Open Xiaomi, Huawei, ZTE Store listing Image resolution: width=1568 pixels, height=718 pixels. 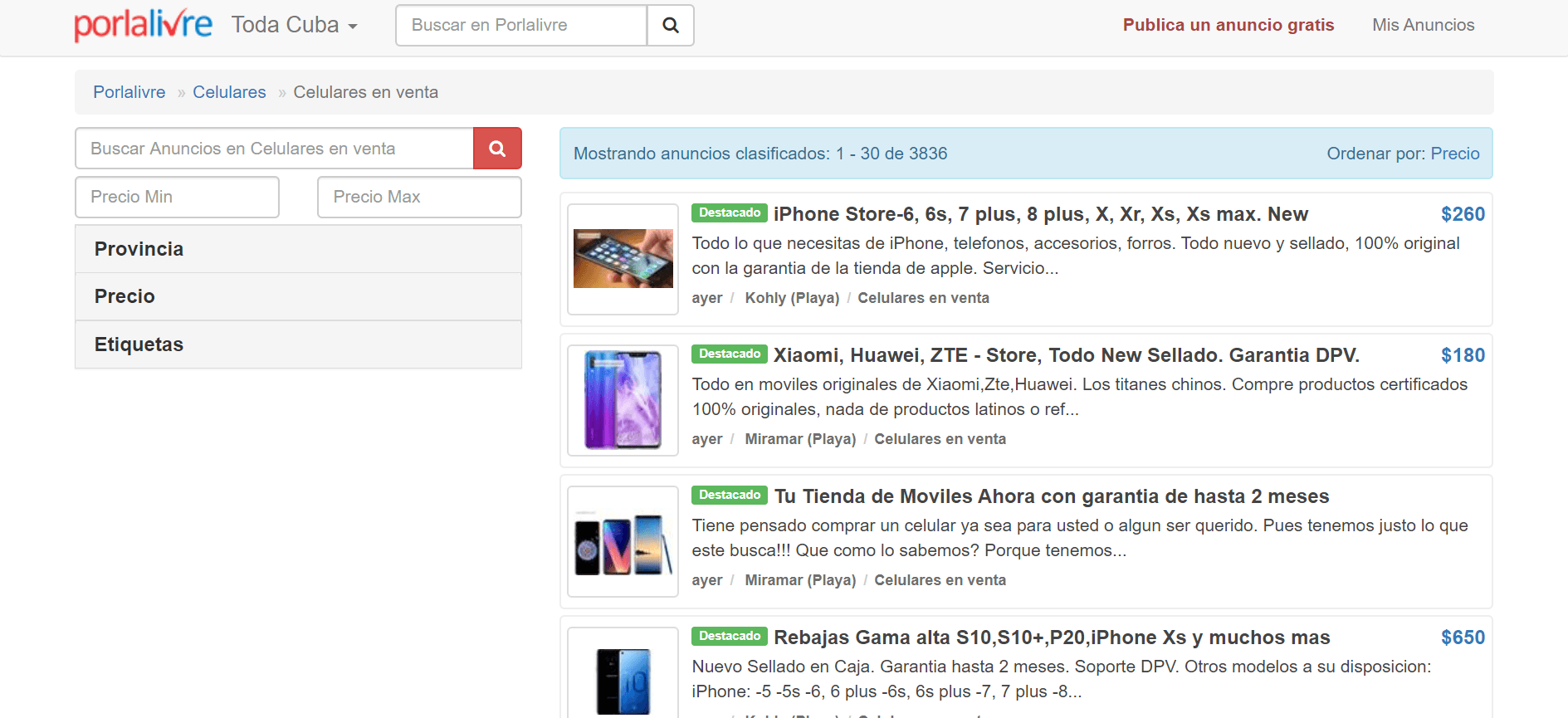(1067, 355)
